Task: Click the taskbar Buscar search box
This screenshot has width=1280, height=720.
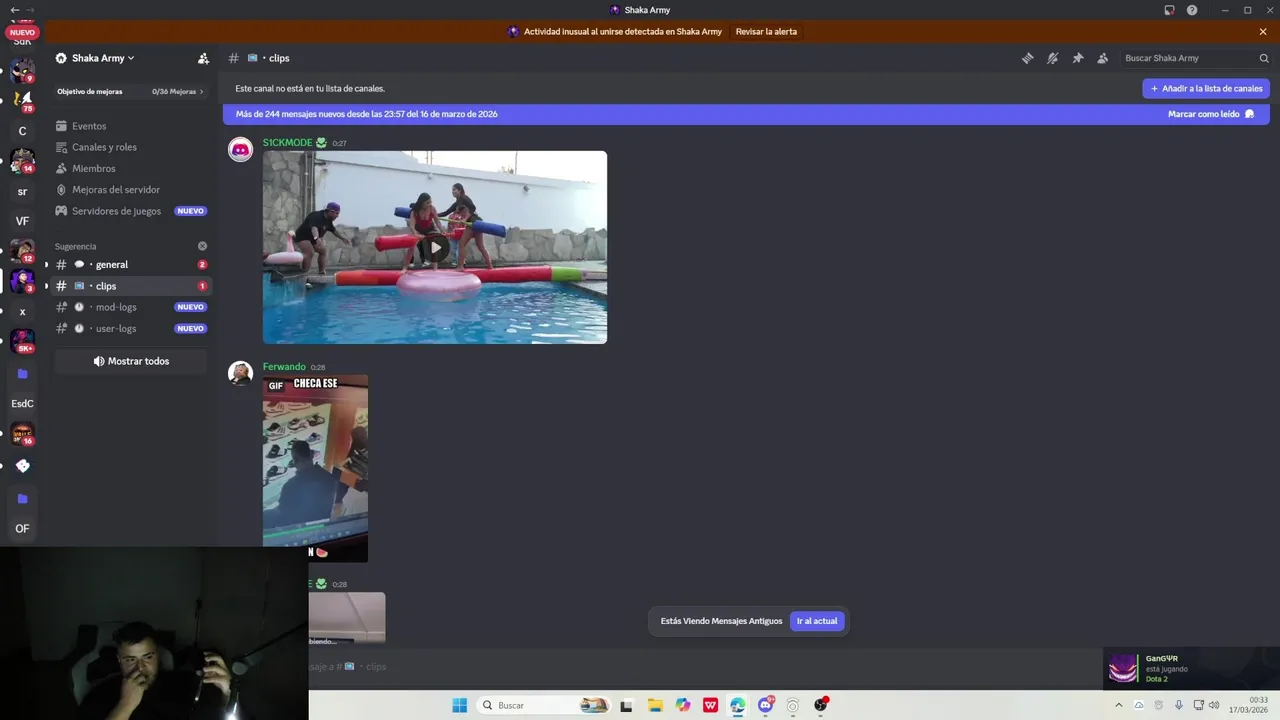Action: [x=543, y=705]
